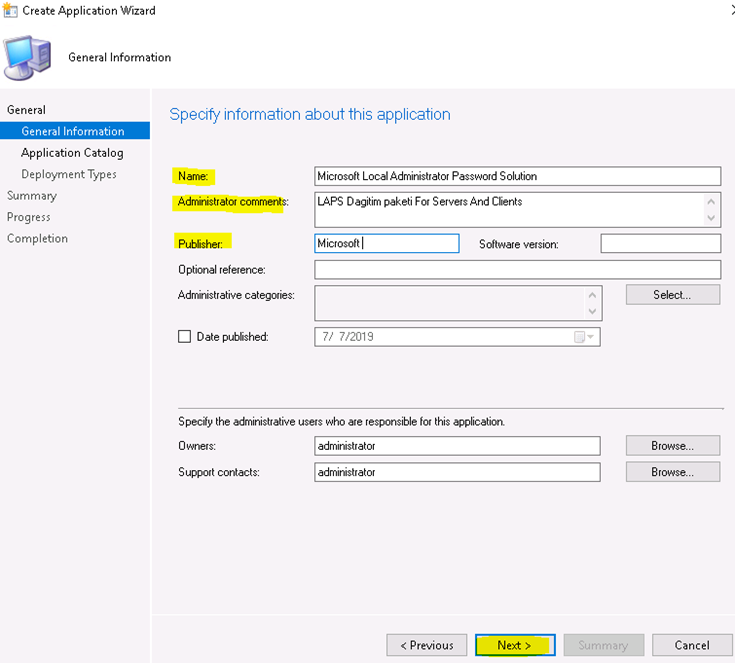
Task: Click the Support contacts label
Action: click(219, 472)
